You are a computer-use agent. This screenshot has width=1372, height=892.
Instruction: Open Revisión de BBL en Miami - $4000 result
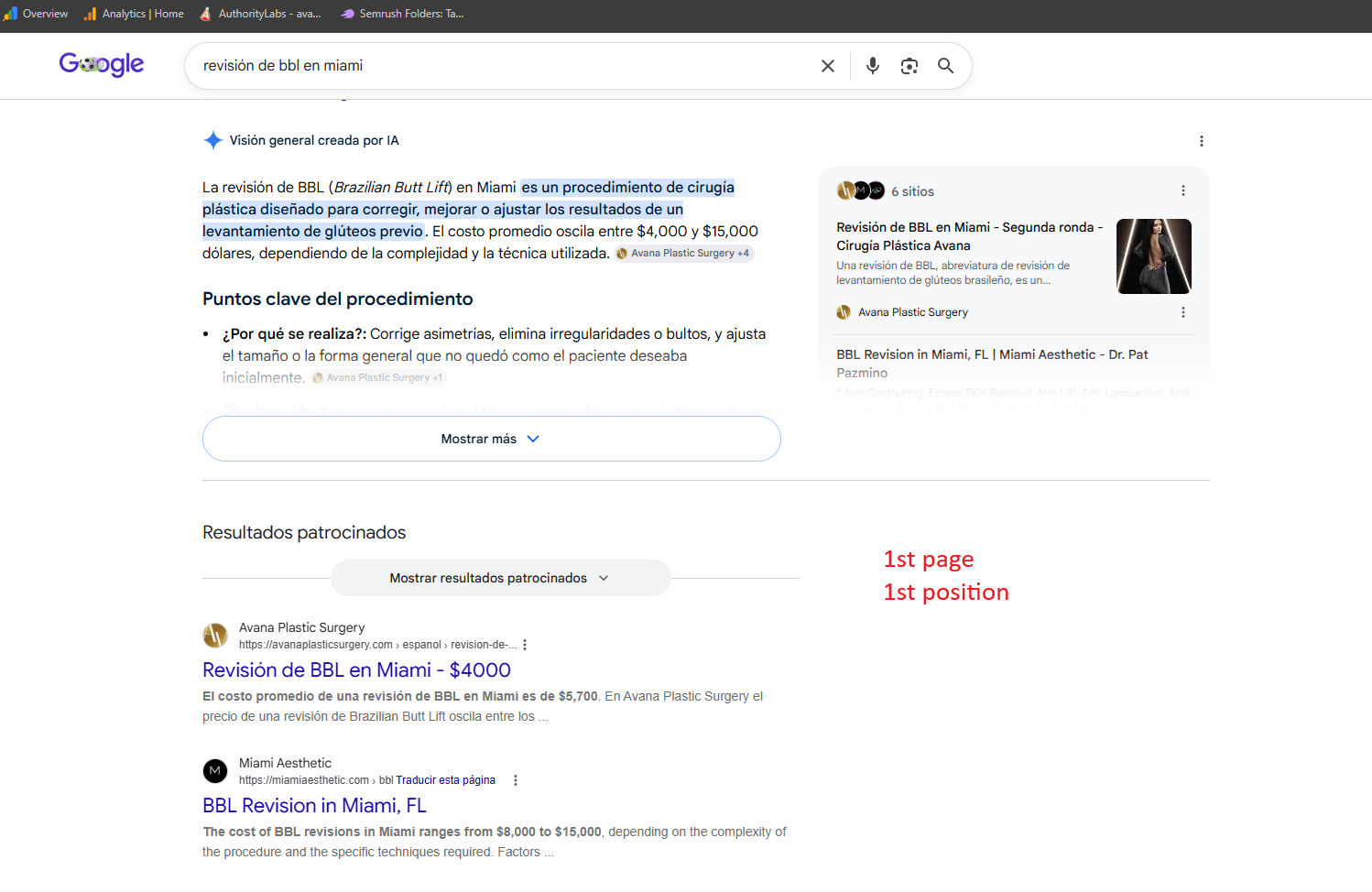click(x=356, y=670)
